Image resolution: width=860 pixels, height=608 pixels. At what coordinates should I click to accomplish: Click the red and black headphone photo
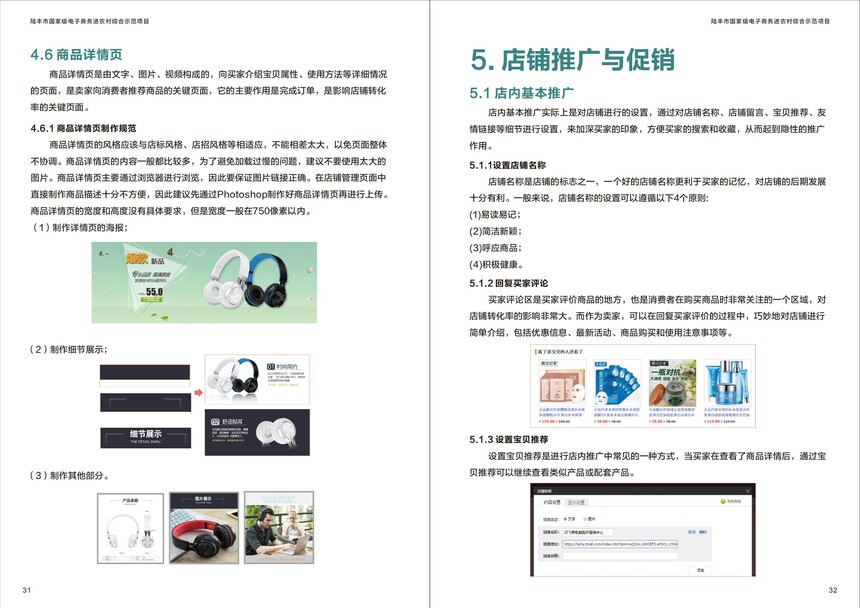click(x=204, y=528)
